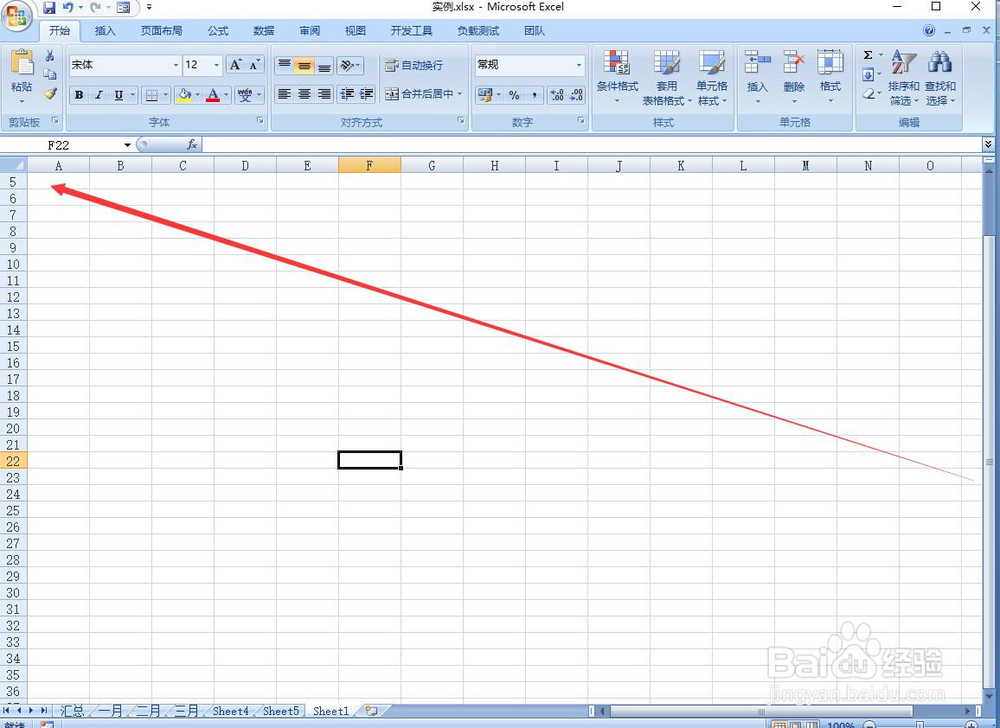Click the Office button

coord(17,17)
